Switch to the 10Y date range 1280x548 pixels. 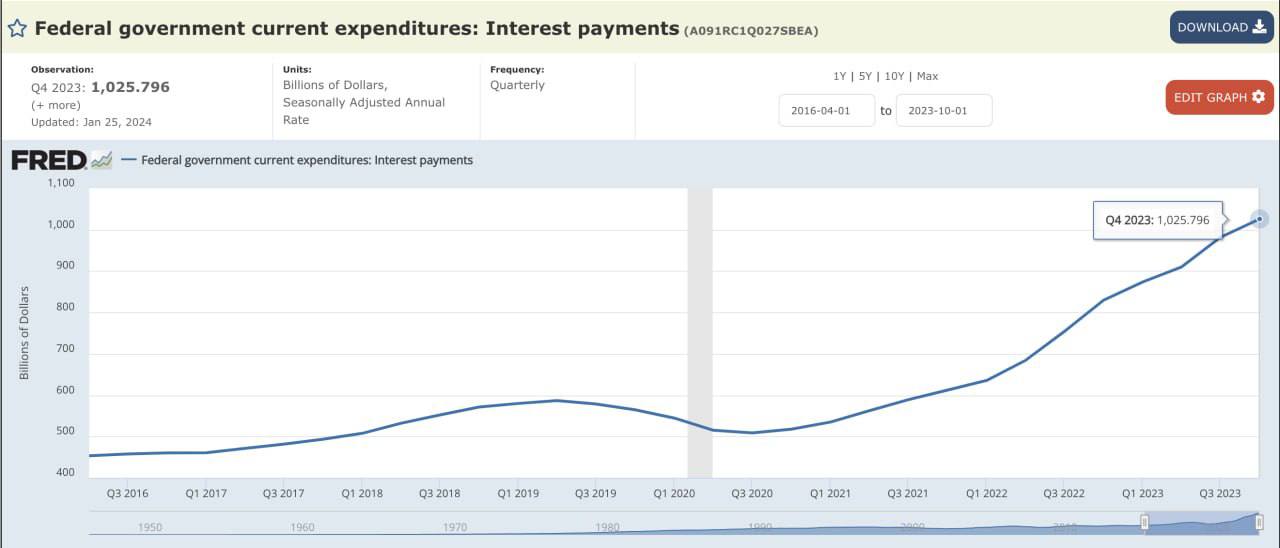click(x=894, y=76)
